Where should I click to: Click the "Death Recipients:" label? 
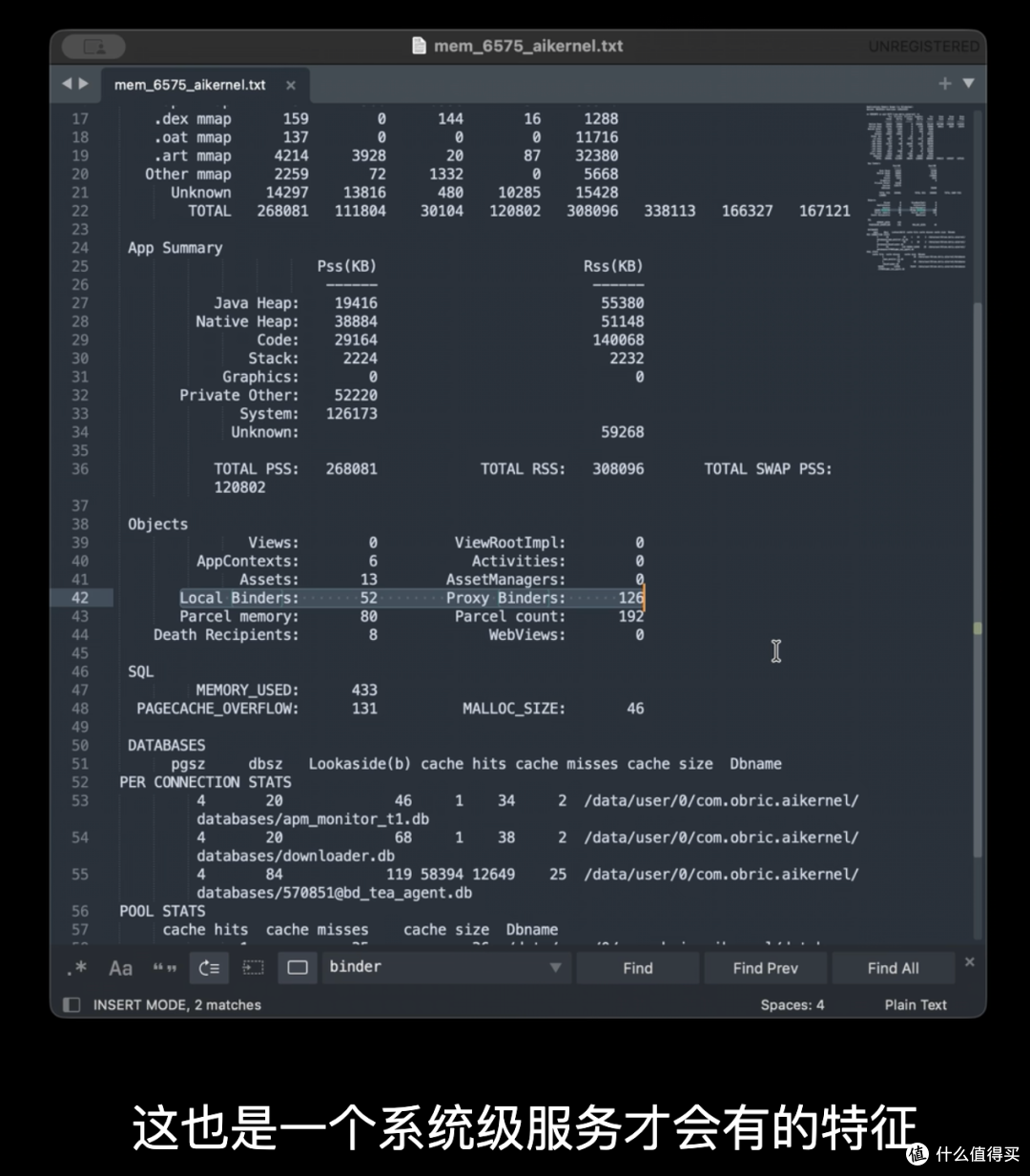pyautogui.click(x=227, y=635)
